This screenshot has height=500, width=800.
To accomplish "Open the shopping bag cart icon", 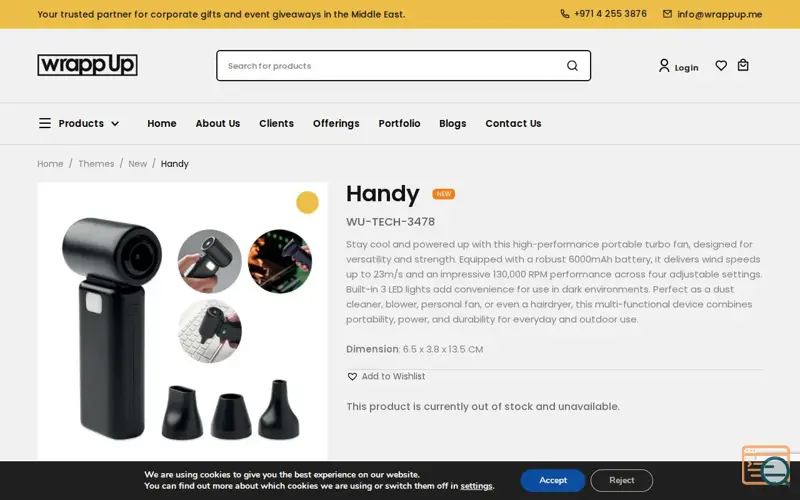I will (743, 65).
